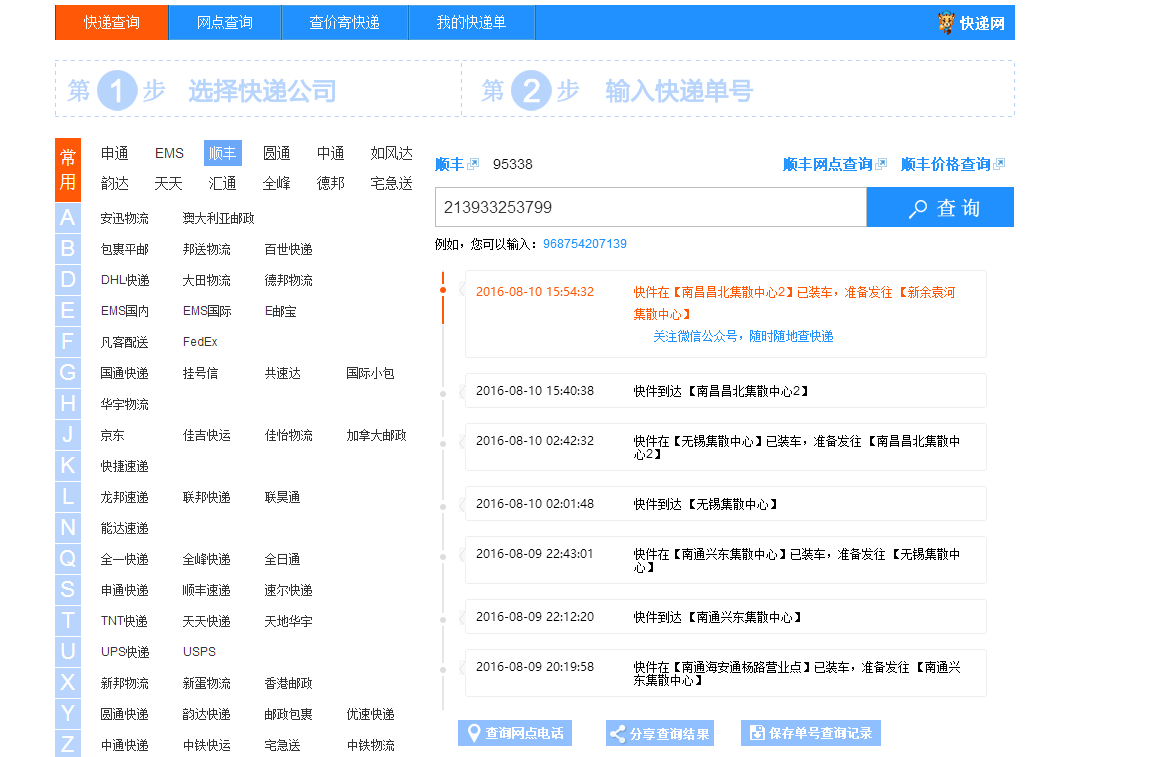The width and height of the screenshot is (1167, 757).
Task: Select EMS from common couriers
Action: [169, 153]
